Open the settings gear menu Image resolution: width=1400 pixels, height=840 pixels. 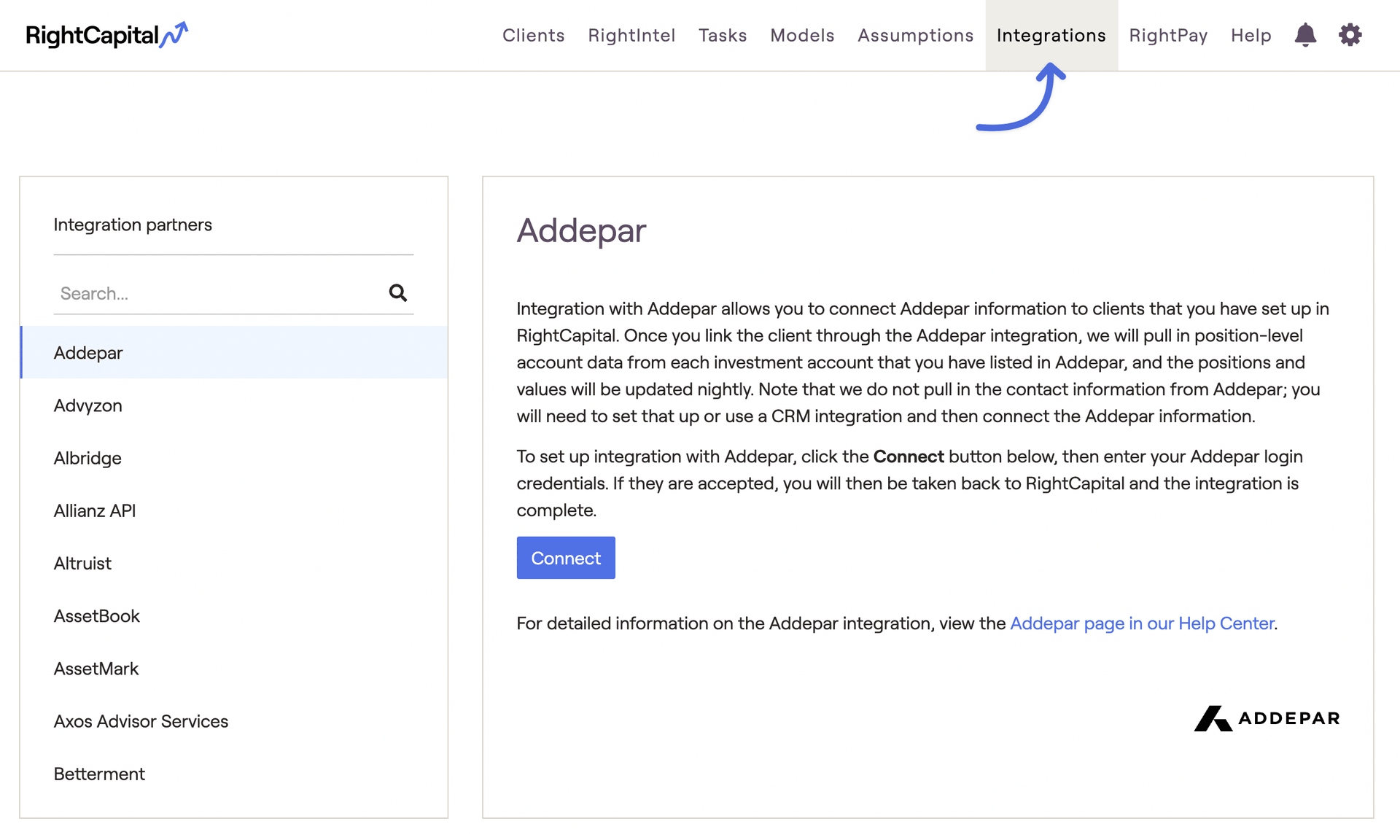pyautogui.click(x=1350, y=35)
